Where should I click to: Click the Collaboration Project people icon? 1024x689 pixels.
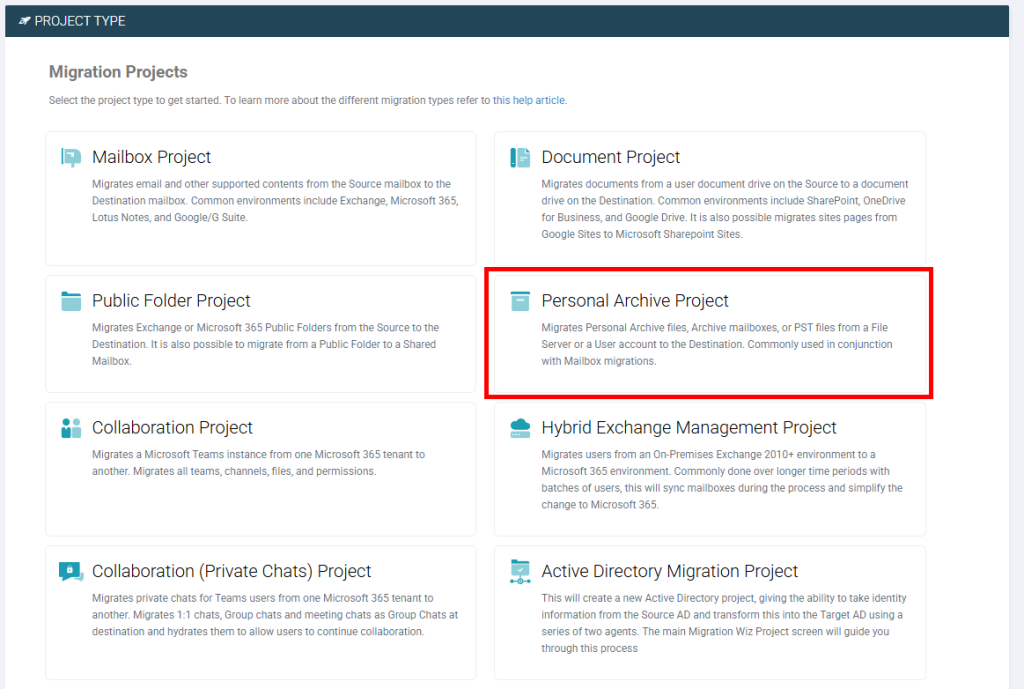coord(71,428)
